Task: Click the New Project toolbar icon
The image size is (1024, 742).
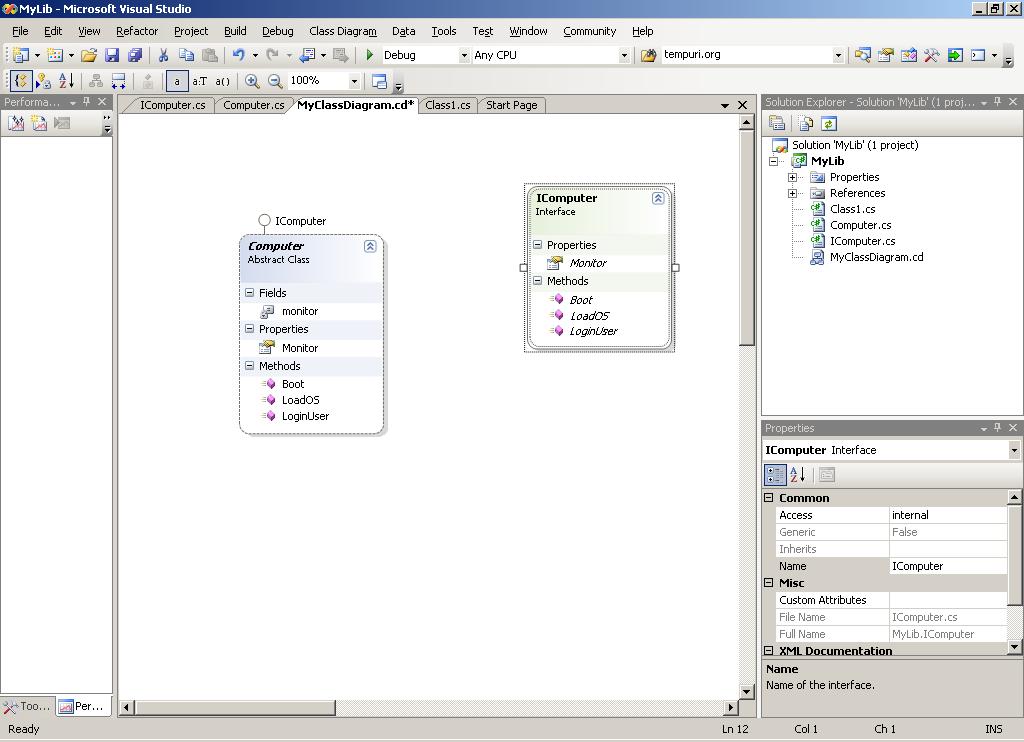Action: 21,56
